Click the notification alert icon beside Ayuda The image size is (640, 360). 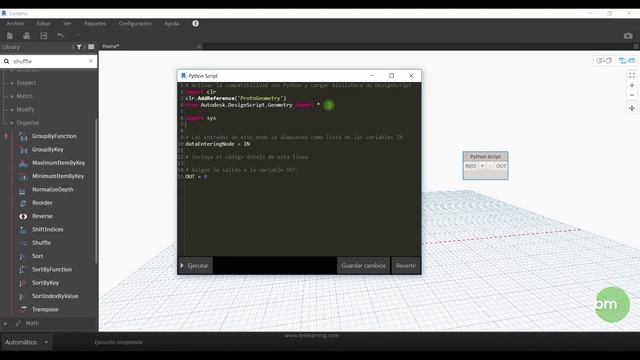[196, 23]
